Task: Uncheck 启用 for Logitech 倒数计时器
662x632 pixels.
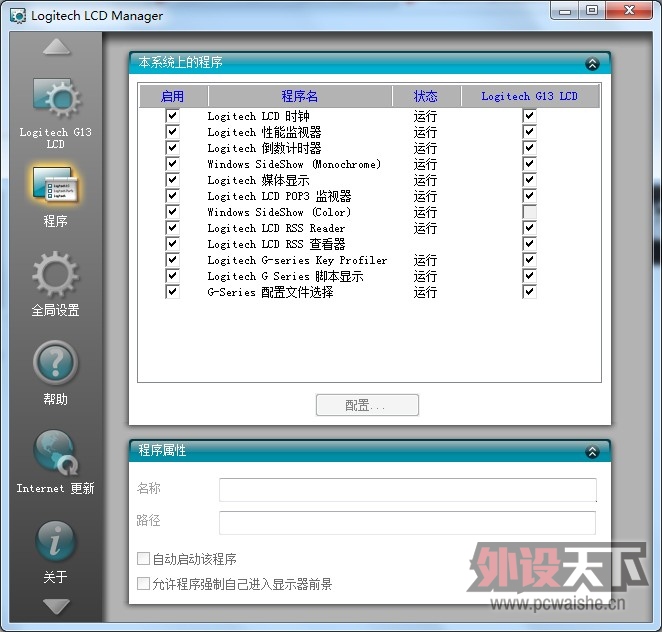Action: pos(172,148)
